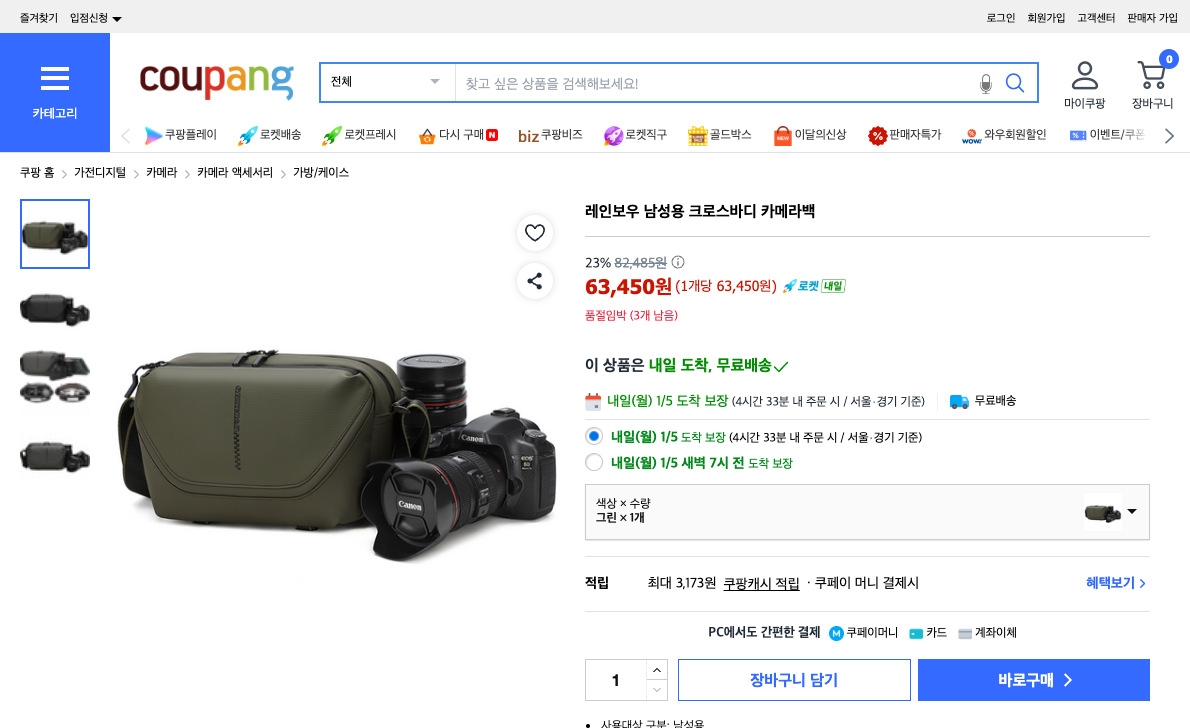Open the voice search microphone

986,83
